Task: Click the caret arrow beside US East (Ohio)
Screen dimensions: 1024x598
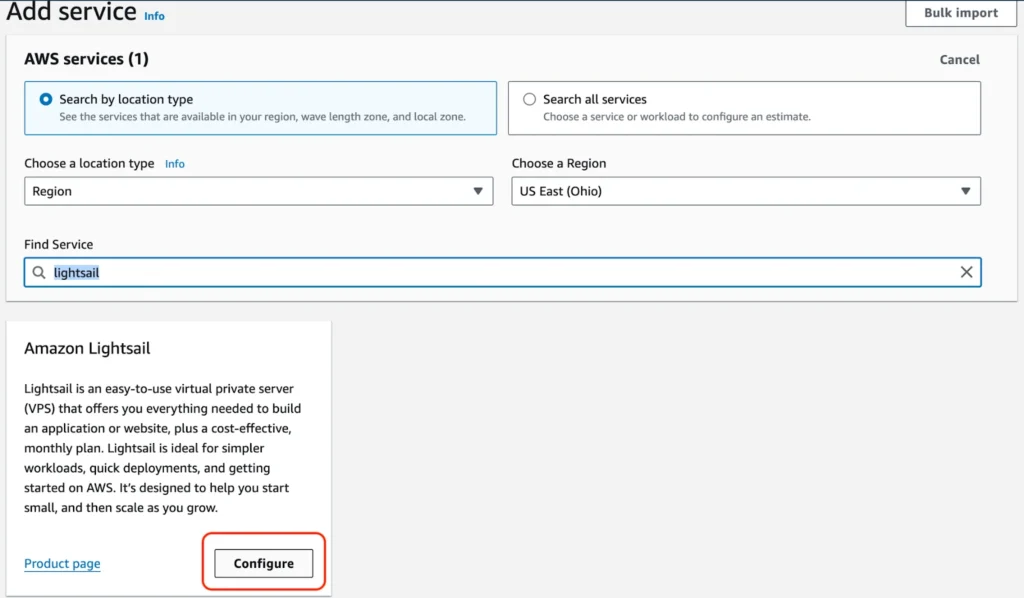Action: [965, 191]
